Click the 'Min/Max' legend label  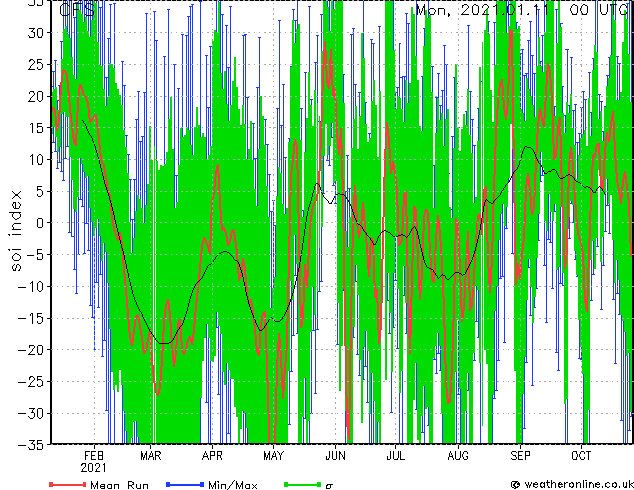232,485
